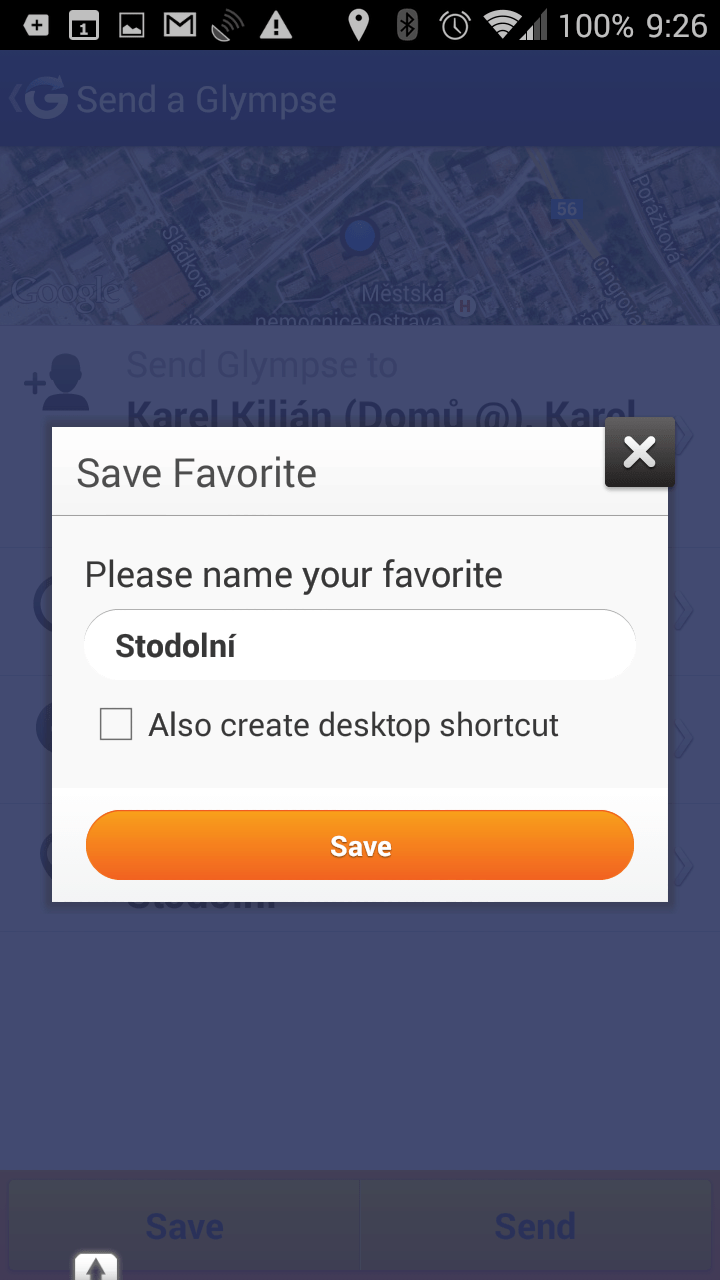Tap the warning triangle status icon
Viewport: 720px width, 1280px height.
[276, 25]
